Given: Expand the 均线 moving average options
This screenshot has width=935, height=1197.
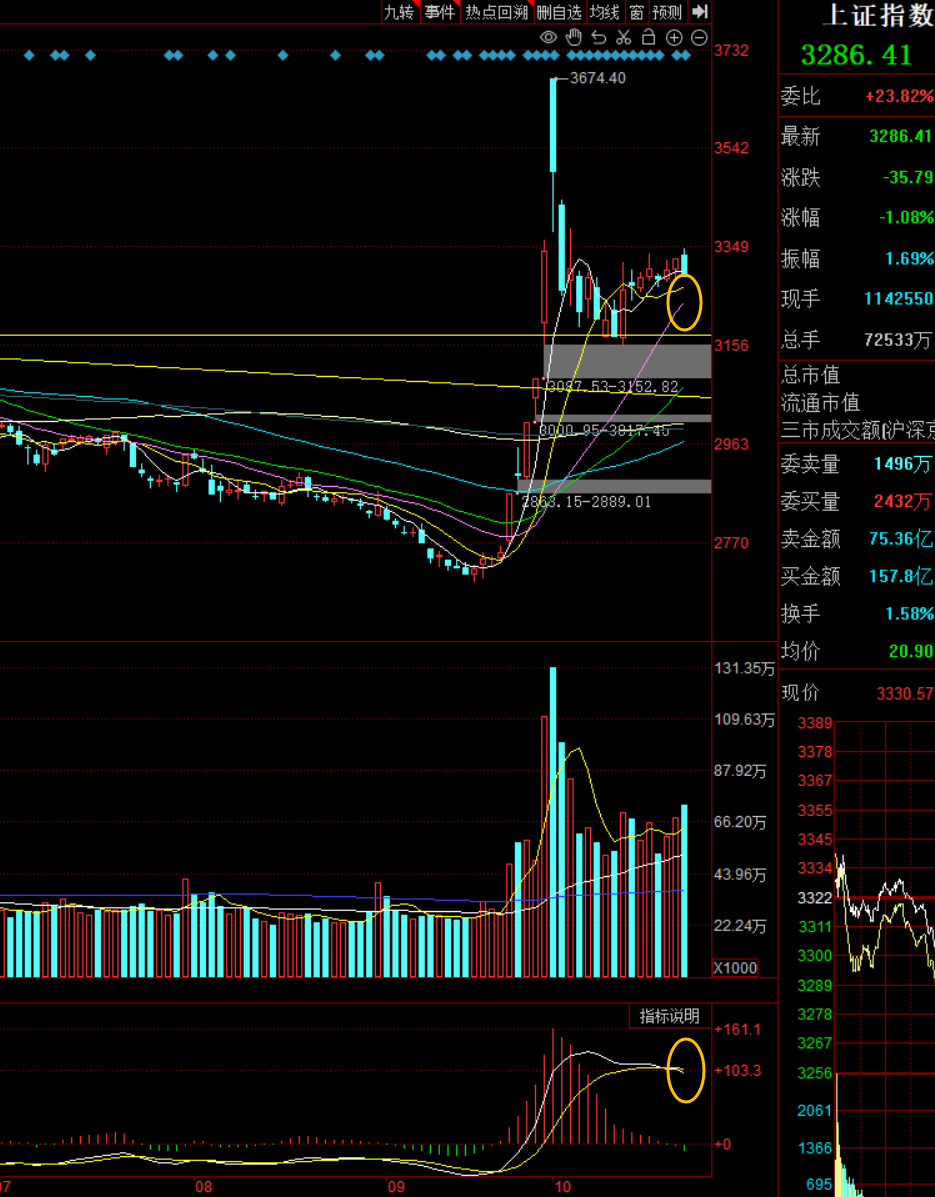Looking at the screenshot, I should point(605,12).
